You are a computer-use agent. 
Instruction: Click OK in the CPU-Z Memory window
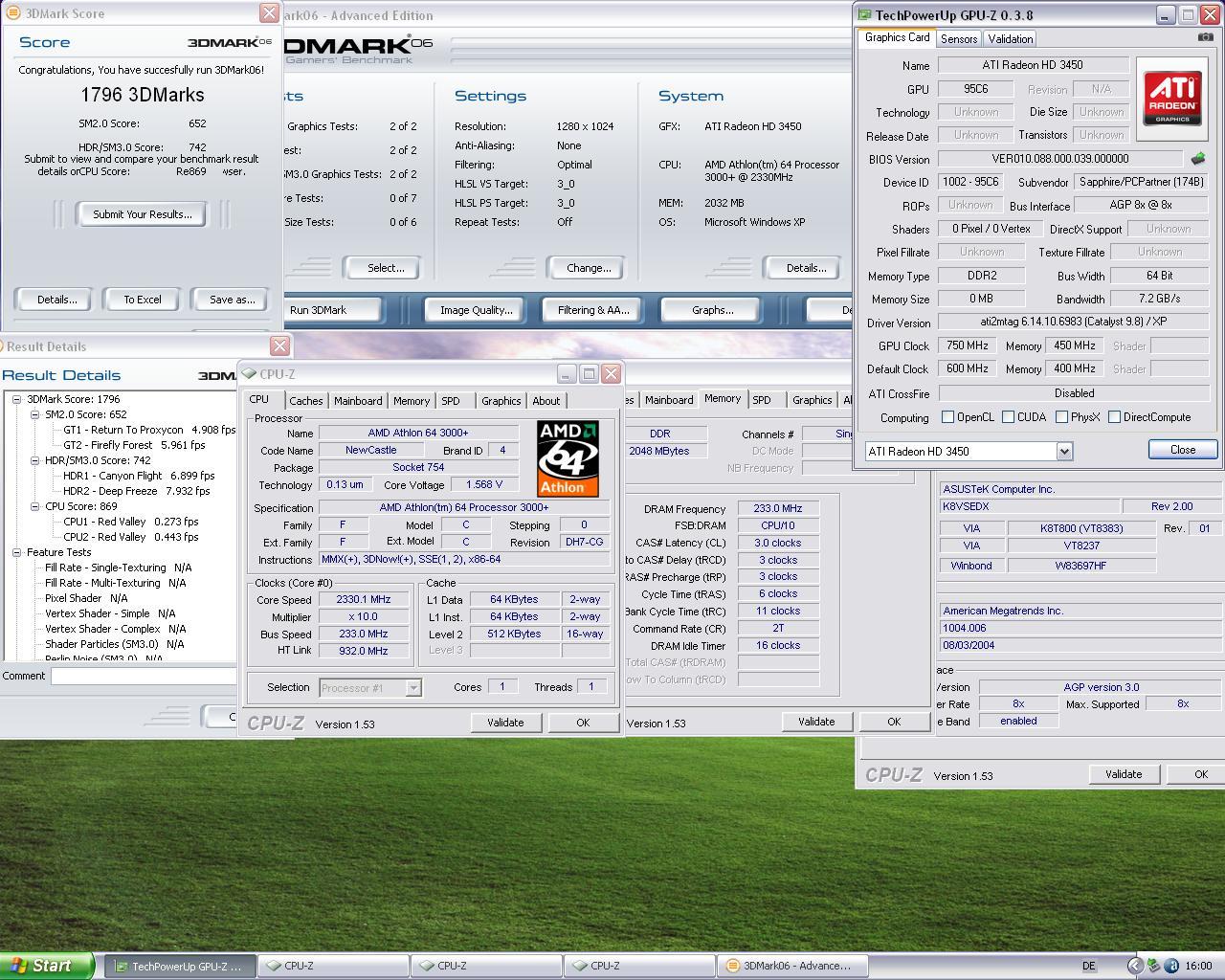point(894,722)
